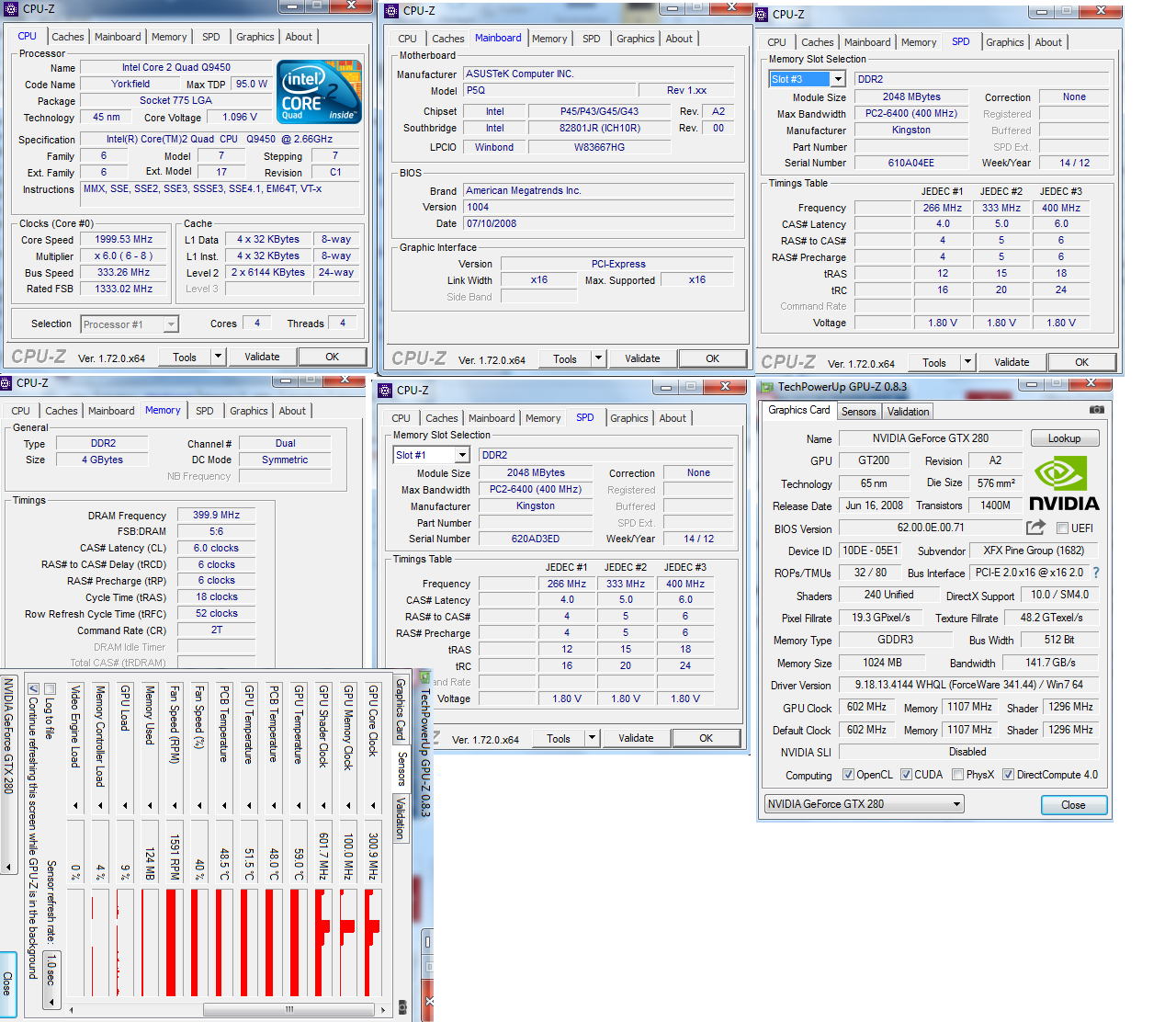Open the Caches tab in the Q9450 window

[67, 37]
